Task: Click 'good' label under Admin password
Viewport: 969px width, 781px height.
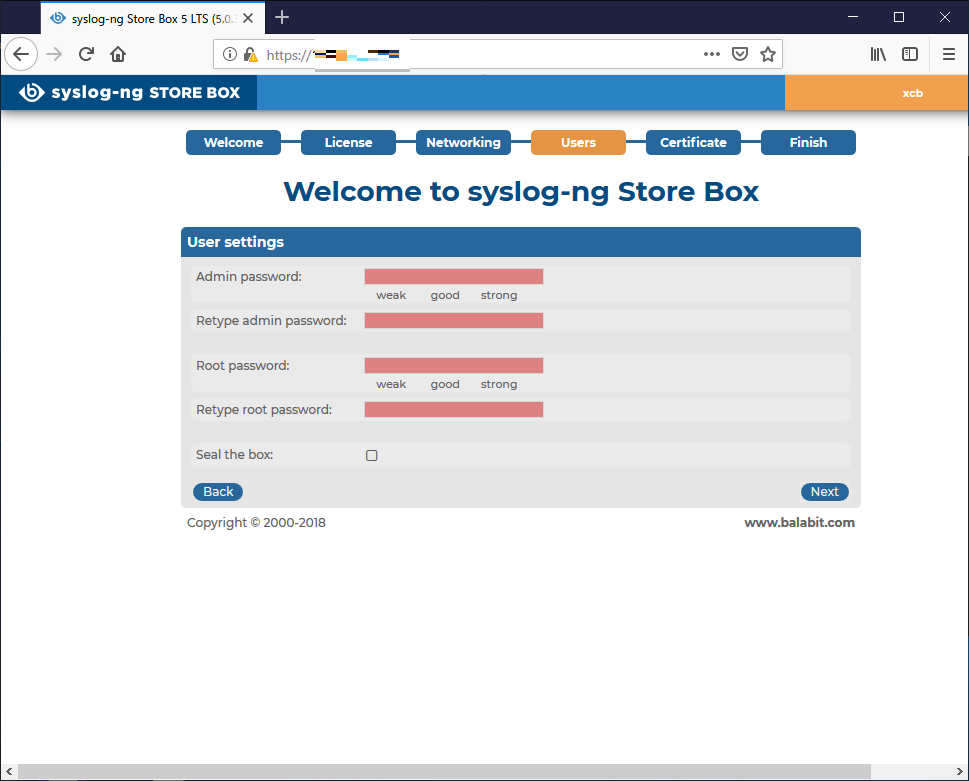Action: point(445,295)
